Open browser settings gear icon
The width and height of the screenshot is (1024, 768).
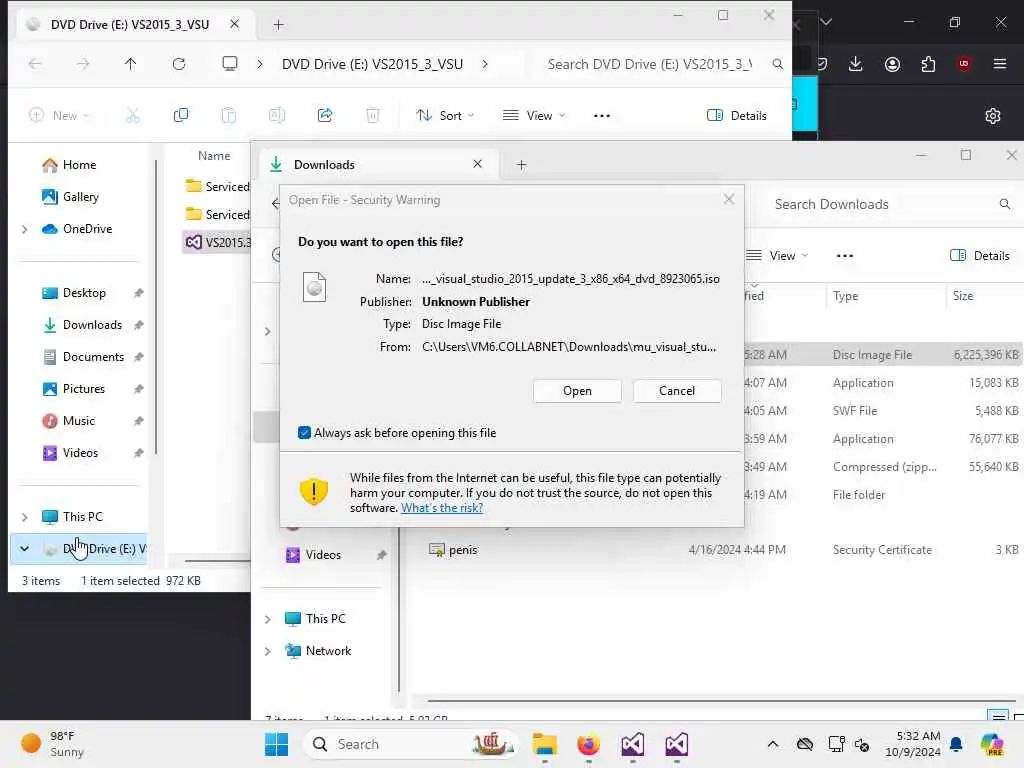[993, 116]
